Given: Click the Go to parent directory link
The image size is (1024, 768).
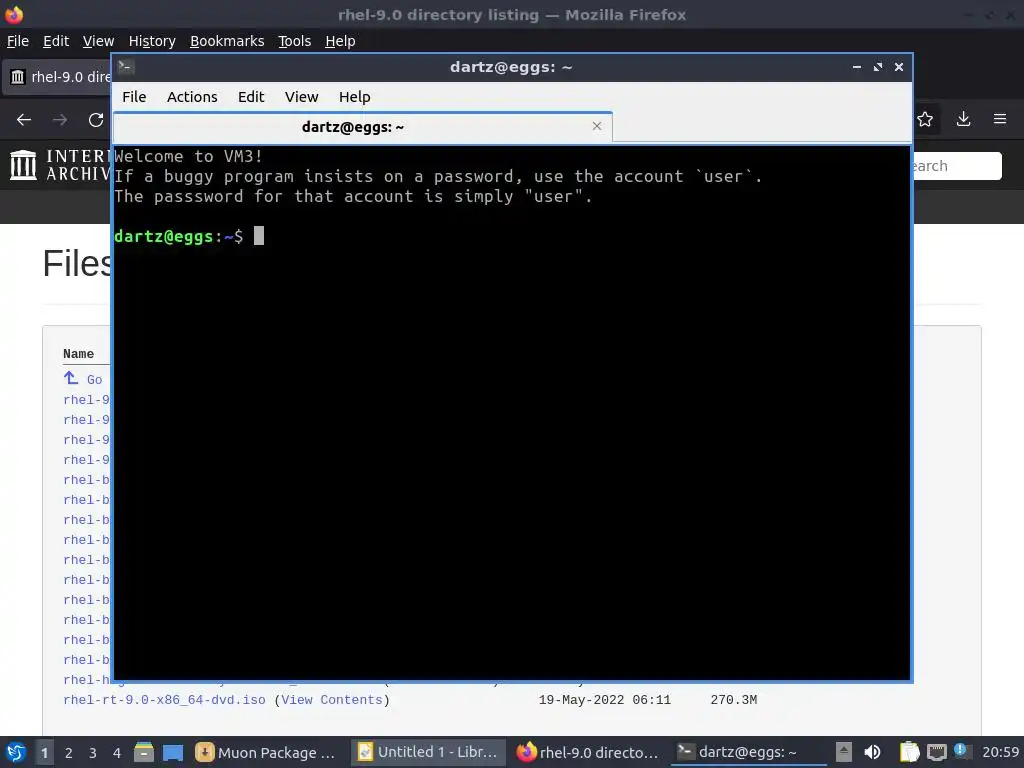Looking at the screenshot, I should click(84, 379).
